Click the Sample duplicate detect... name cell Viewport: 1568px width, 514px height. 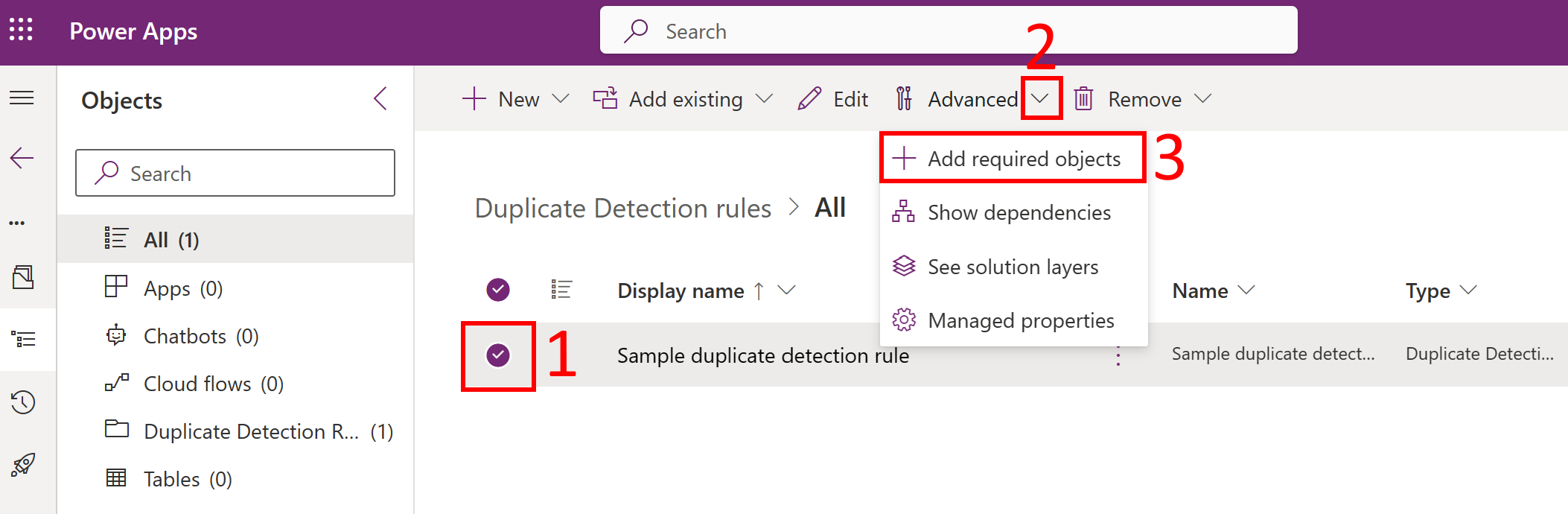coord(1273,354)
